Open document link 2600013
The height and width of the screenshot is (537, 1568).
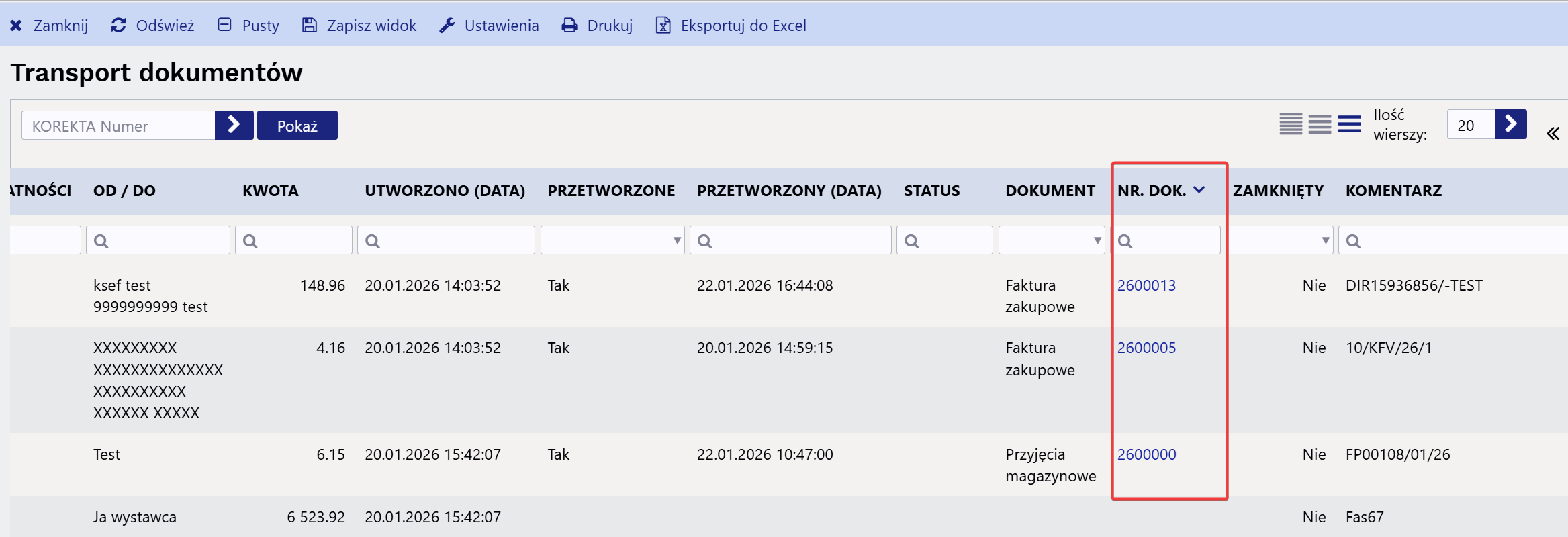click(x=1146, y=285)
